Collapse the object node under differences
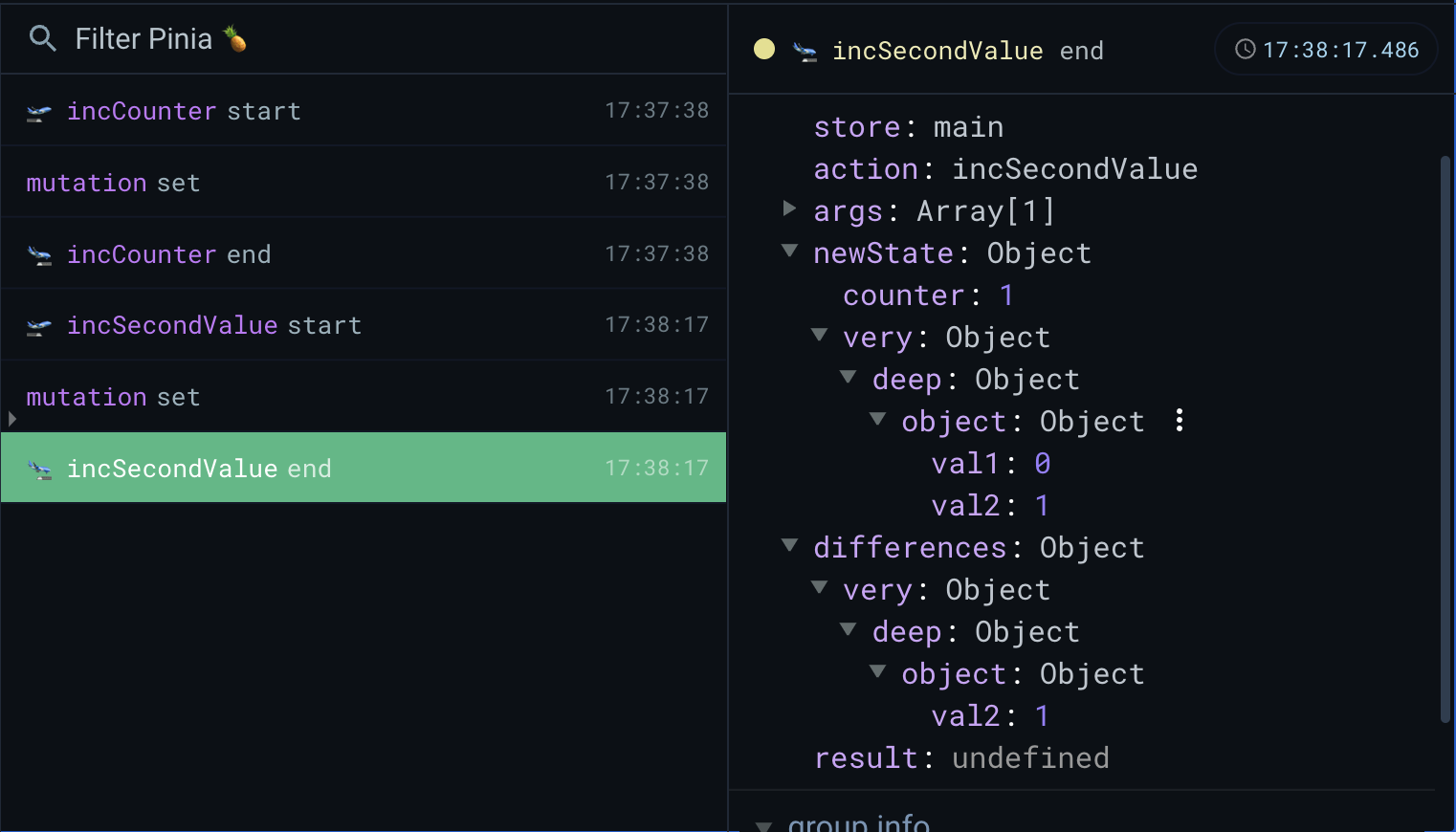Screen dimensions: 1456x832 [877, 671]
